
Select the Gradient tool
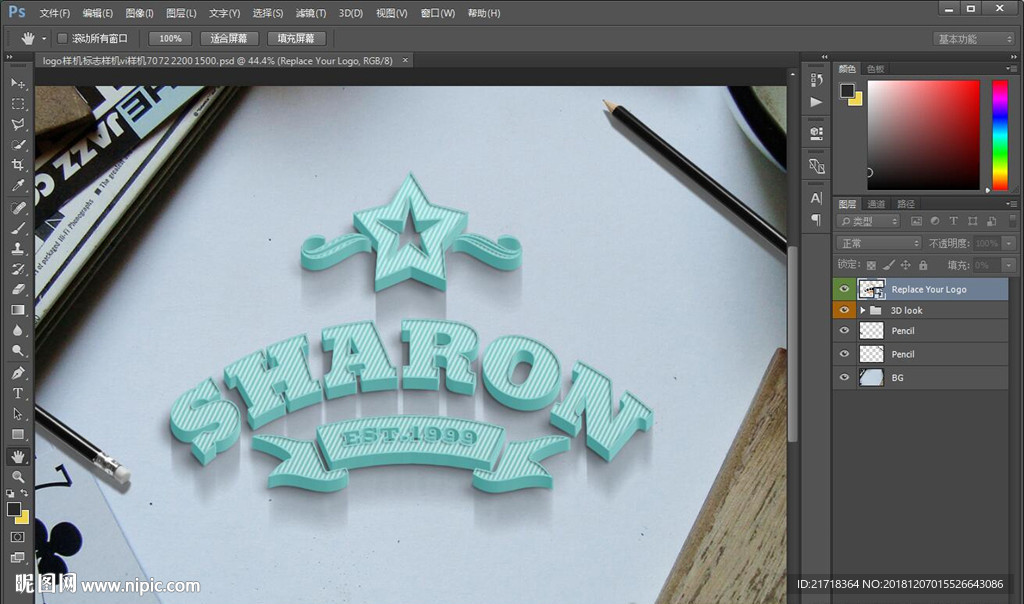click(x=18, y=310)
